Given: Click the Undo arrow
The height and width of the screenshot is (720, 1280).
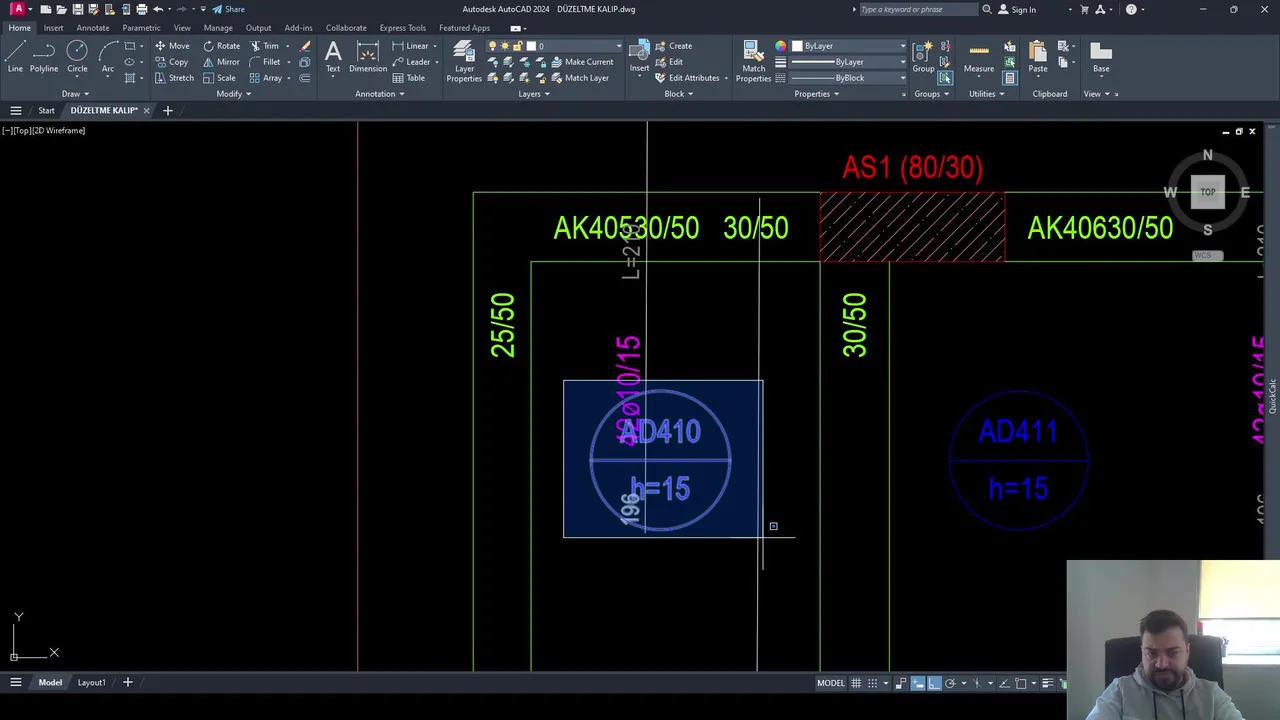Looking at the screenshot, I should [158, 9].
